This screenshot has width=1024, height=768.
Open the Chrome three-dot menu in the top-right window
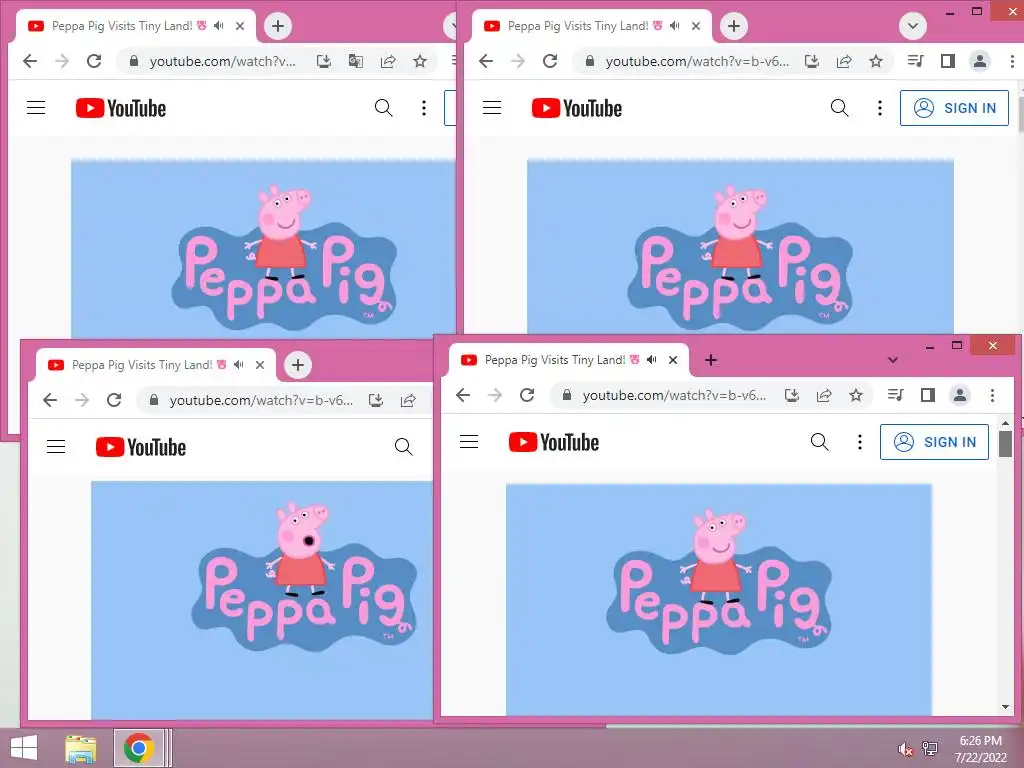(x=1012, y=61)
